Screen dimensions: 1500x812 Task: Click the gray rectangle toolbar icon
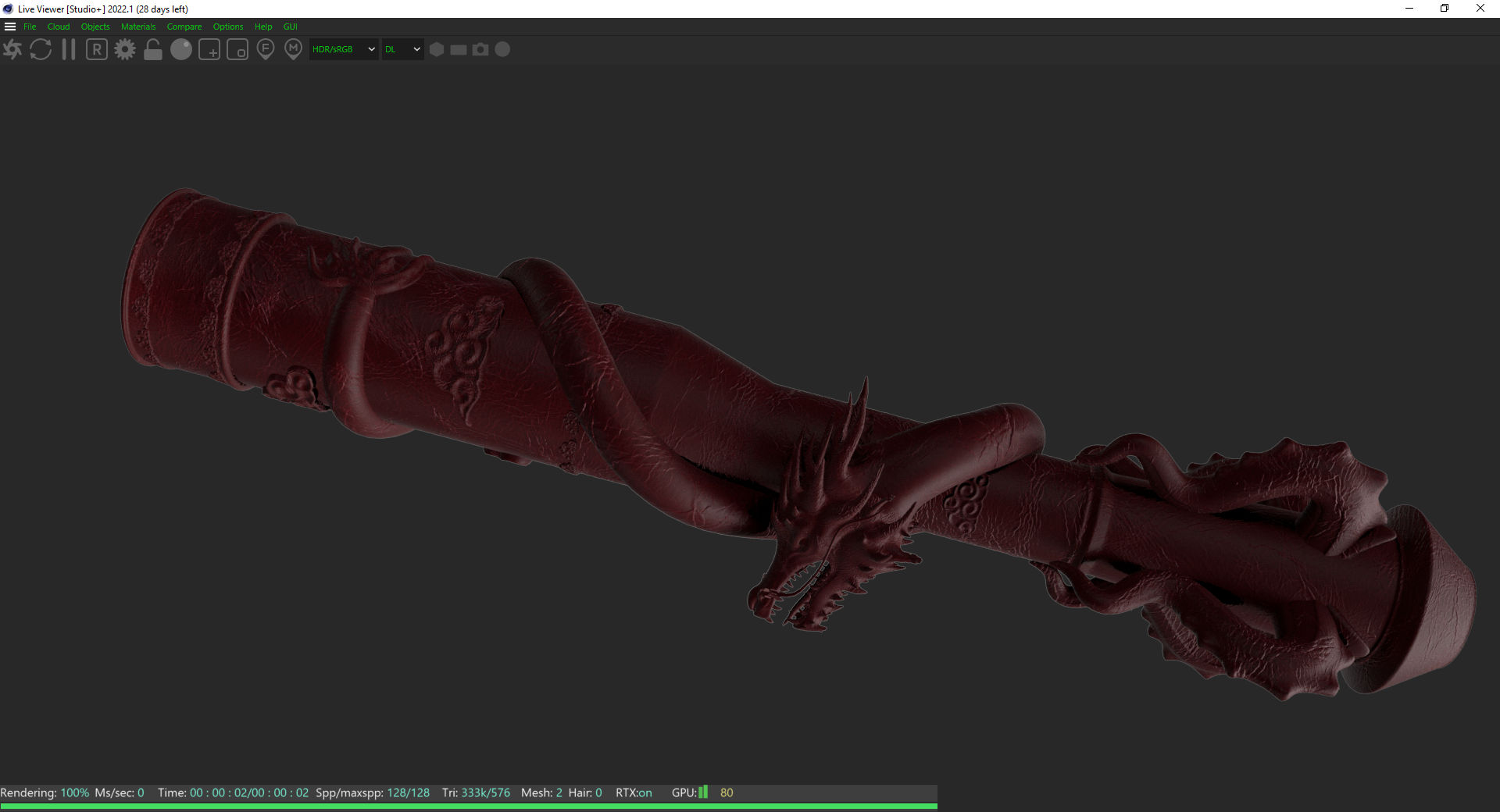(459, 49)
